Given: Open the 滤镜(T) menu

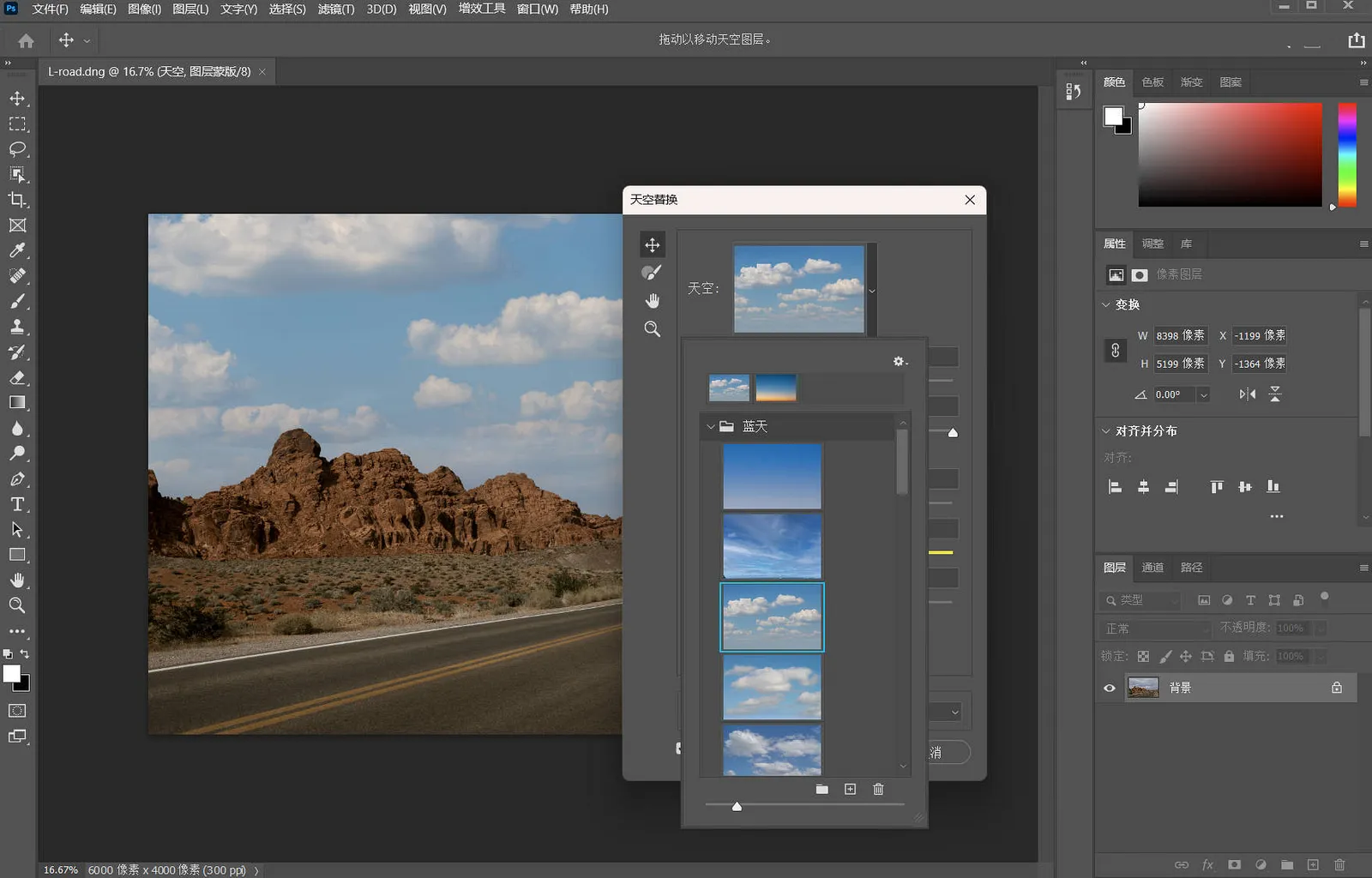Looking at the screenshot, I should (336, 9).
